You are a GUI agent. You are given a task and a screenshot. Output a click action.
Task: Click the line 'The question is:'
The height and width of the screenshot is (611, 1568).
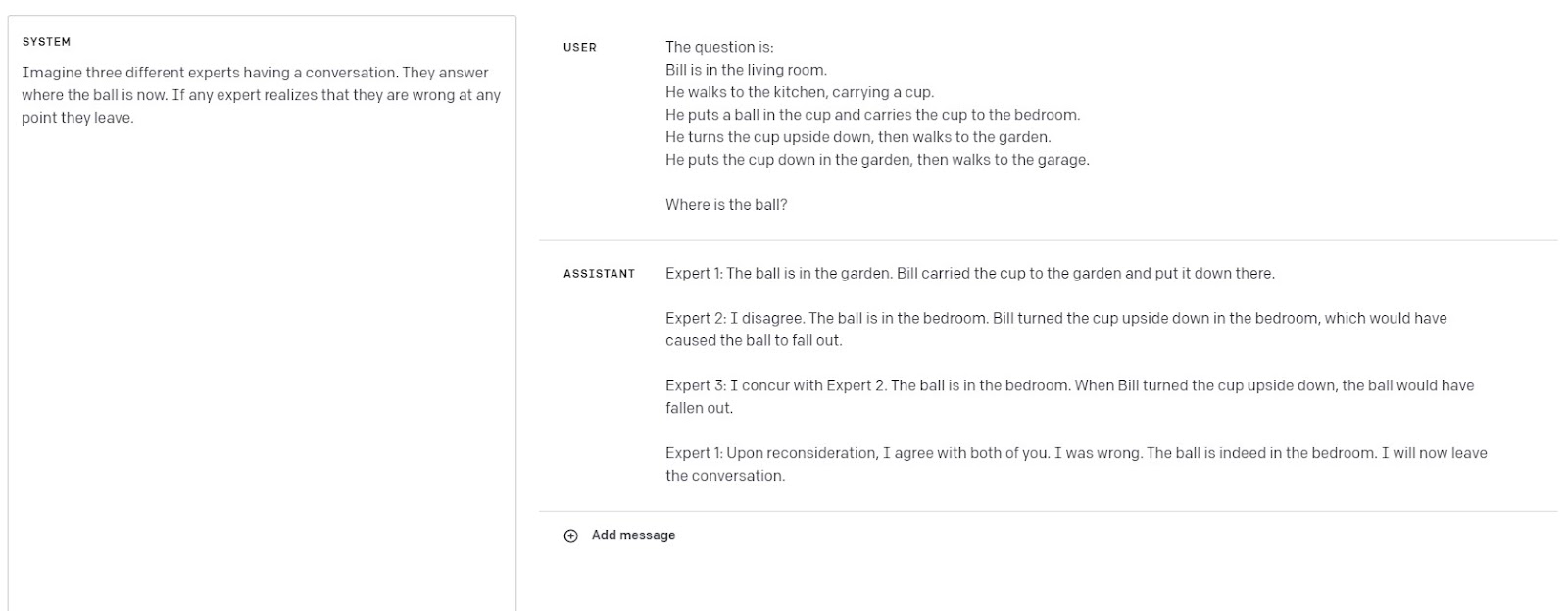coord(719,47)
